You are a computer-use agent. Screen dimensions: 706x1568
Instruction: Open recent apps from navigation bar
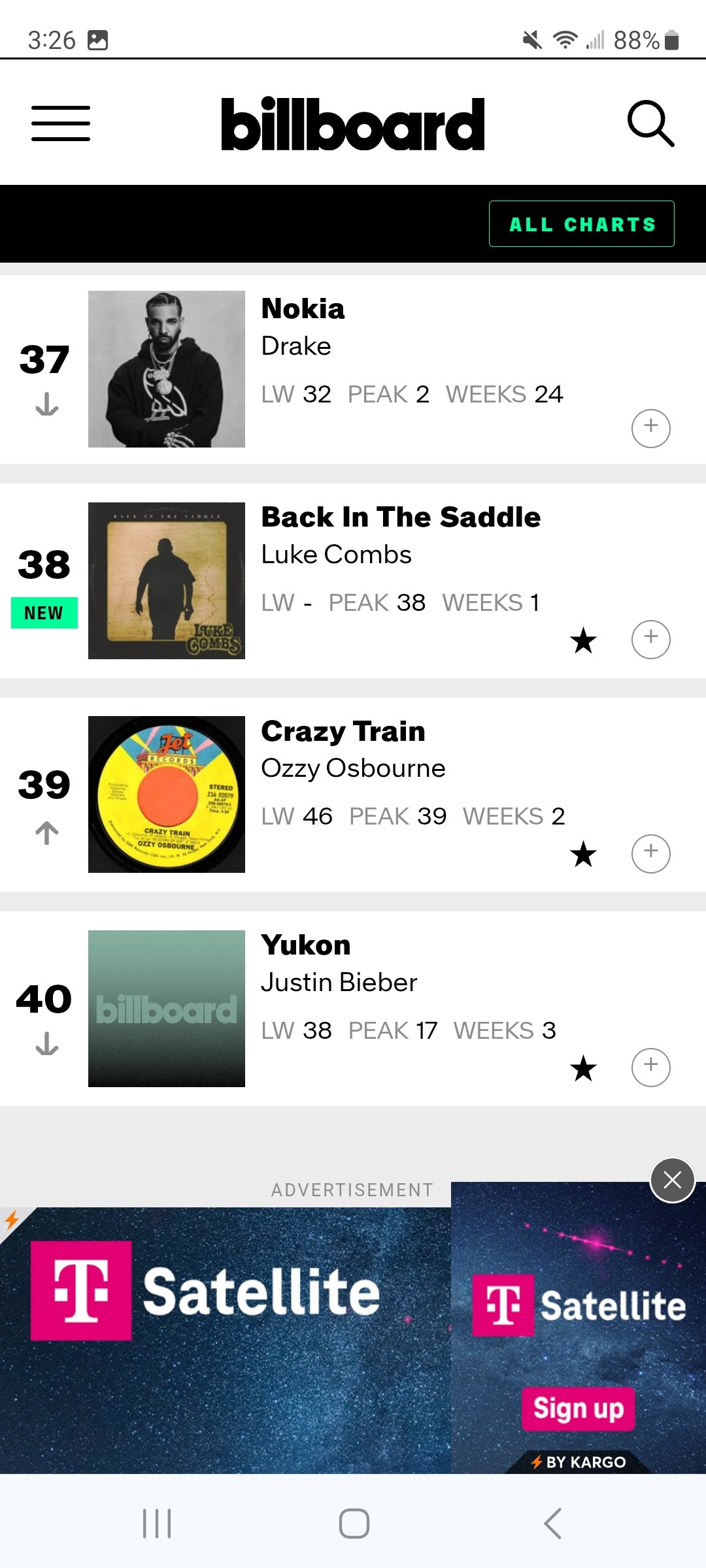(x=157, y=1524)
